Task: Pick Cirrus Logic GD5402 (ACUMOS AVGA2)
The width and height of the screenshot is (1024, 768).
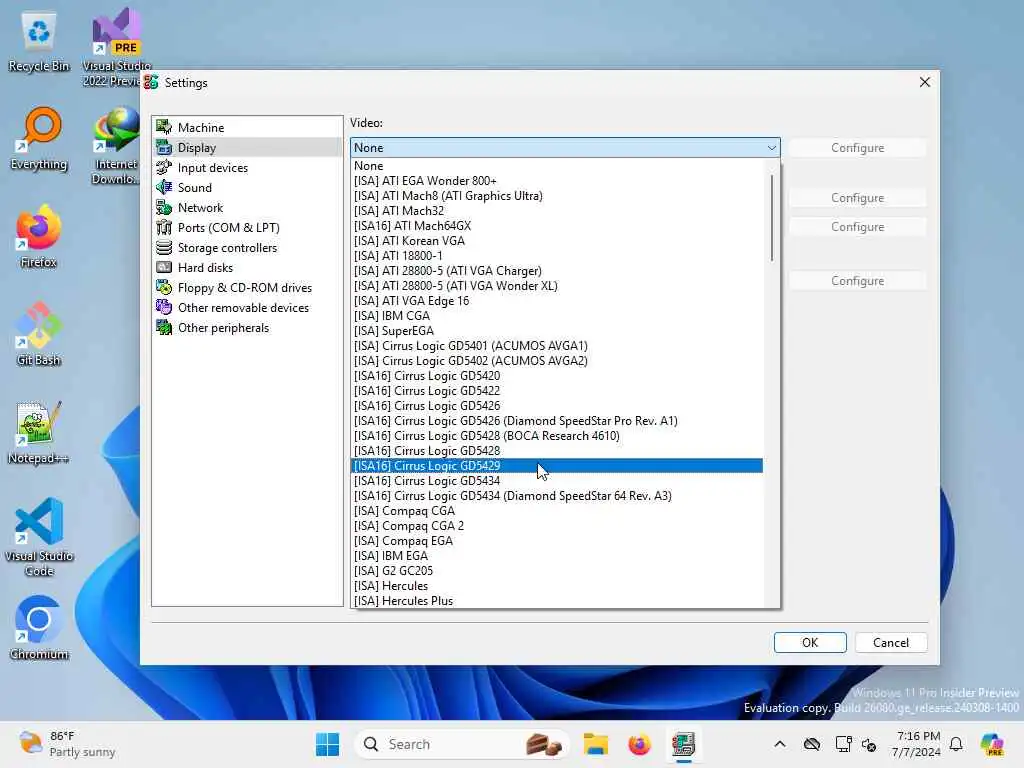Action: (x=557, y=361)
